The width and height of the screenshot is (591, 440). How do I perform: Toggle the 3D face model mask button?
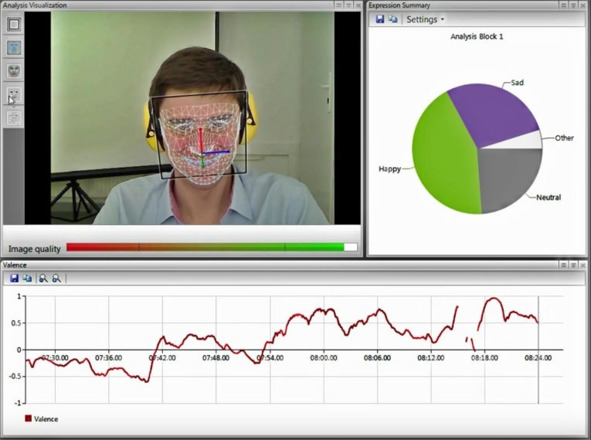pos(14,71)
